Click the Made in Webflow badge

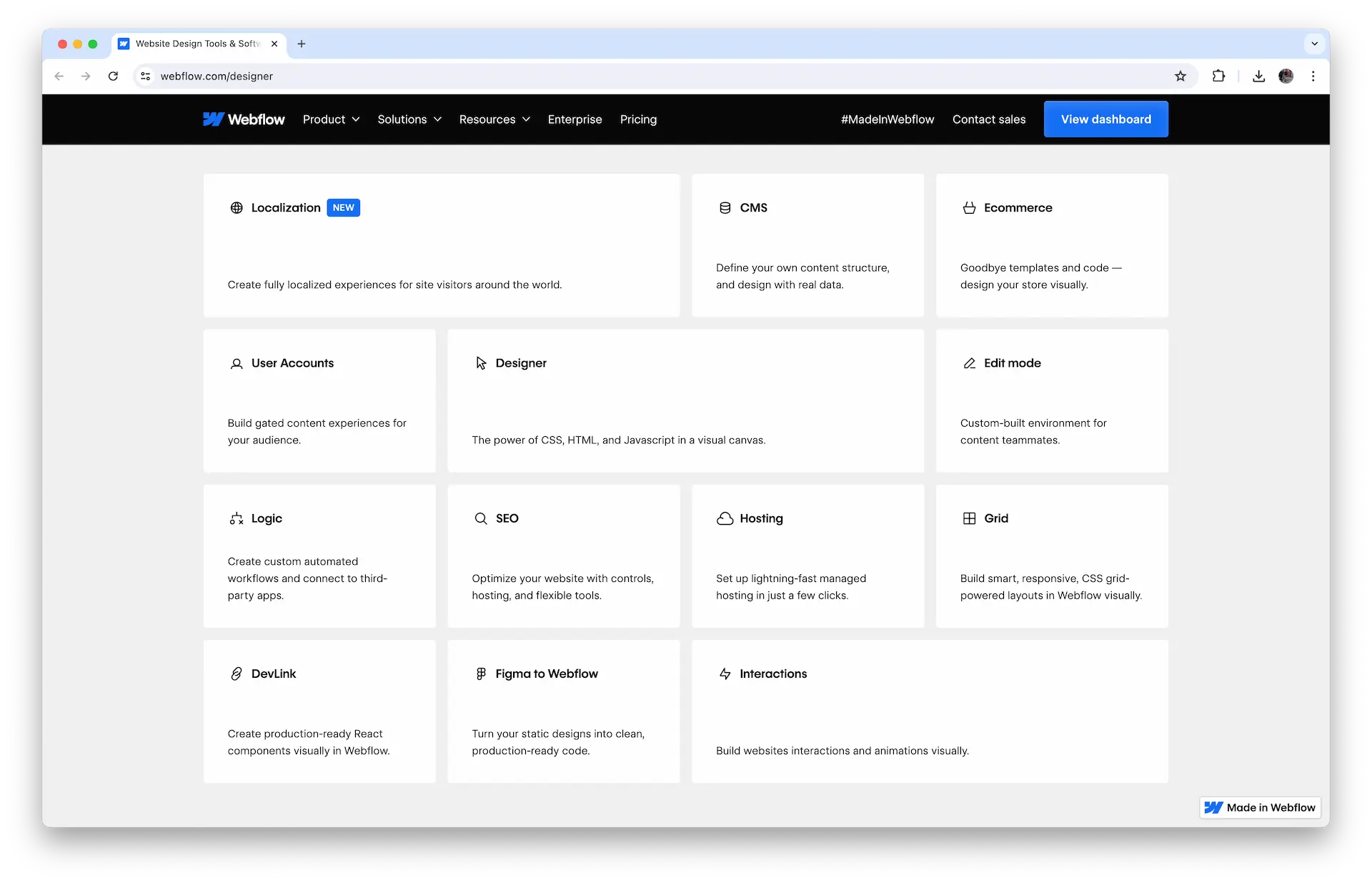click(x=1260, y=808)
